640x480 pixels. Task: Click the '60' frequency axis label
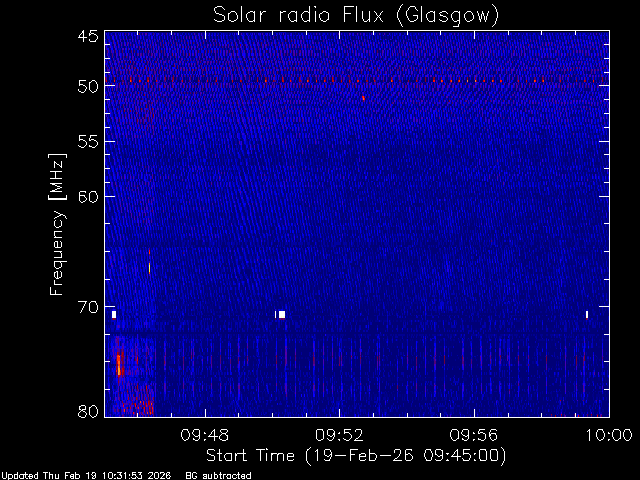click(88, 197)
